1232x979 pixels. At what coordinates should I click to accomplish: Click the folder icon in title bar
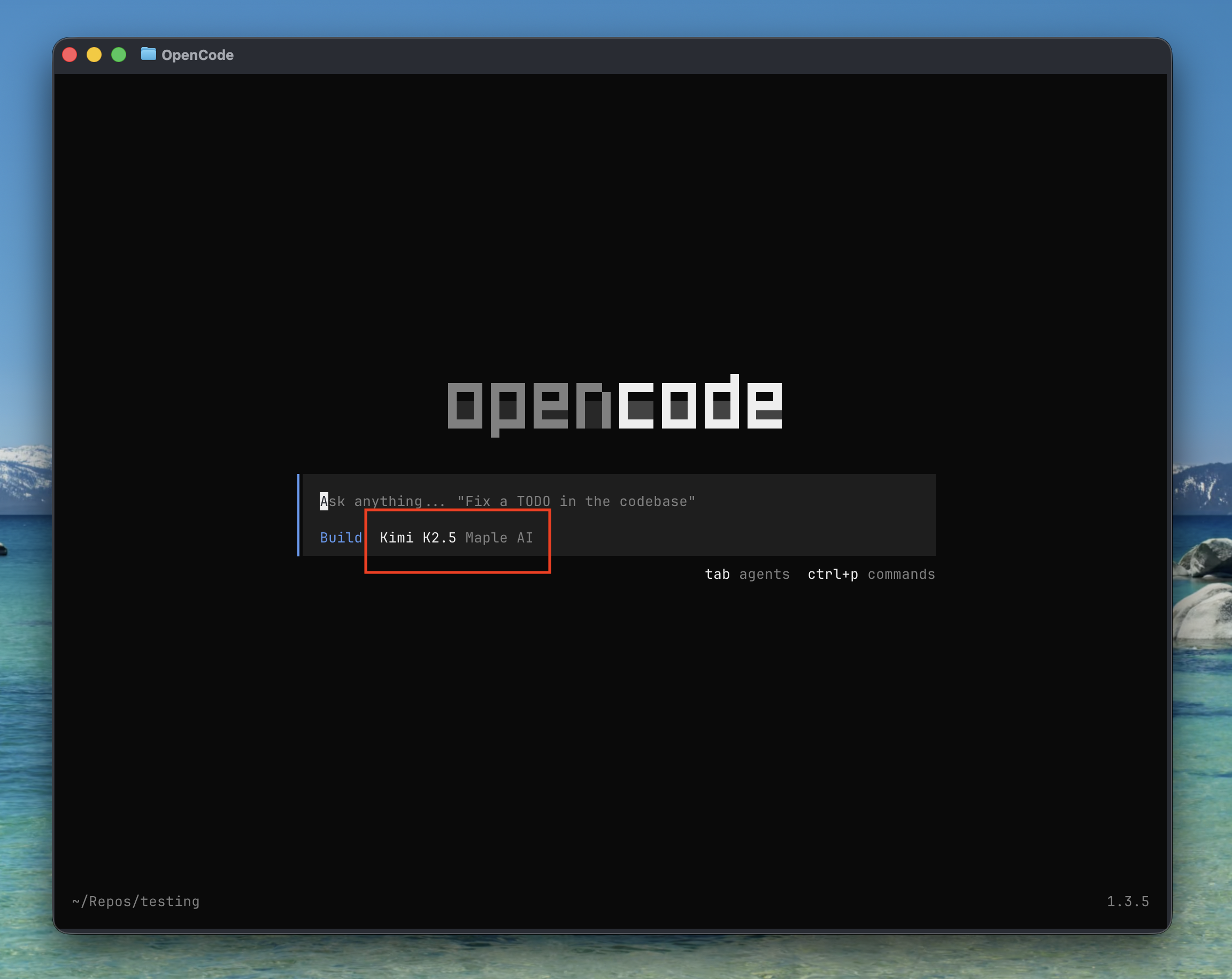point(148,55)
